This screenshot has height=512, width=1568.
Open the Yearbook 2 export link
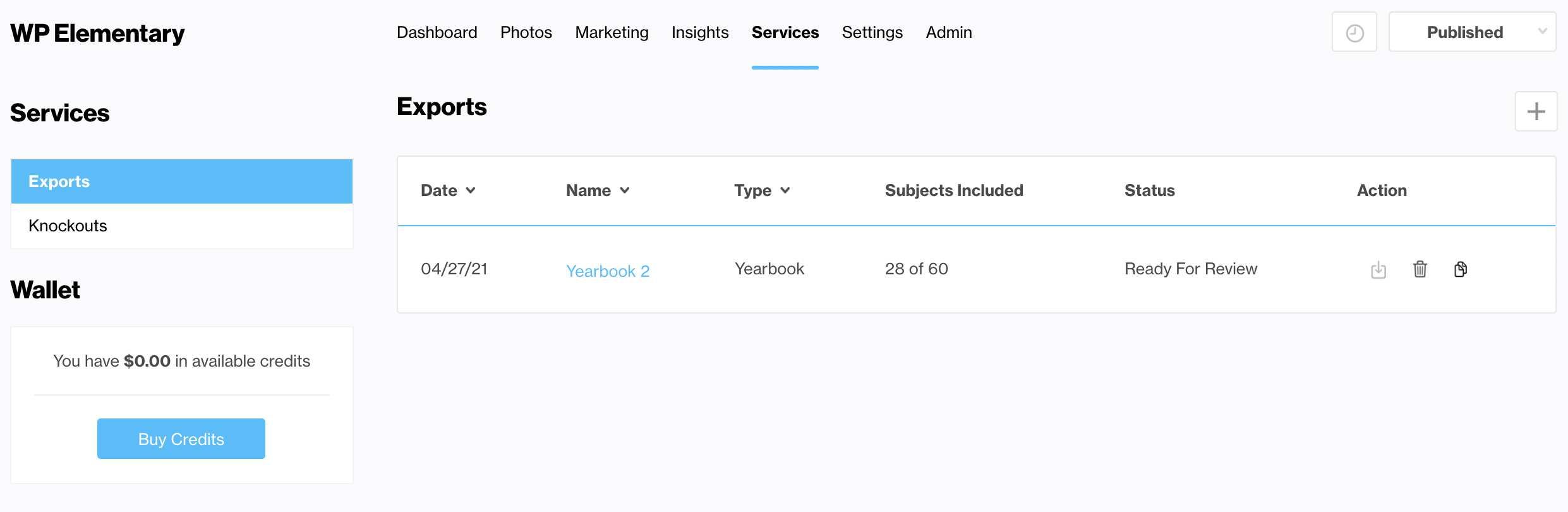point(607,271)
